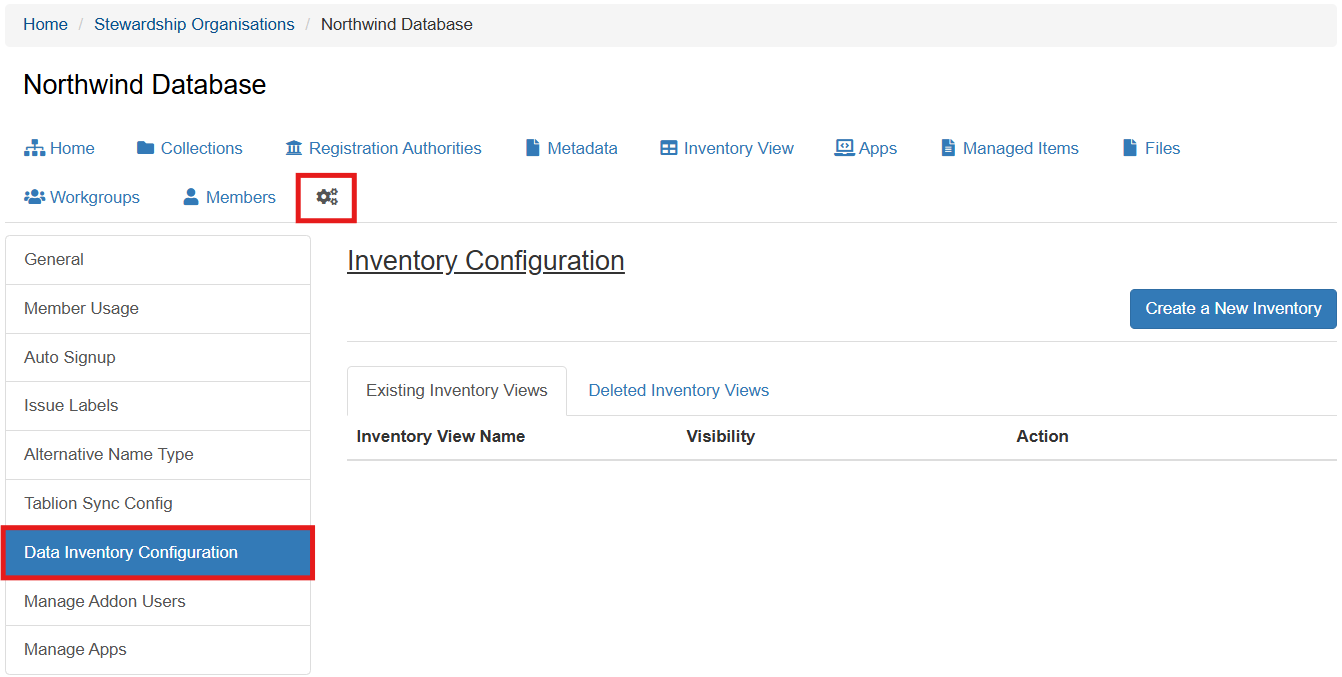
Task: Select Member Usage in sidebar
Action: pos(81,308)
